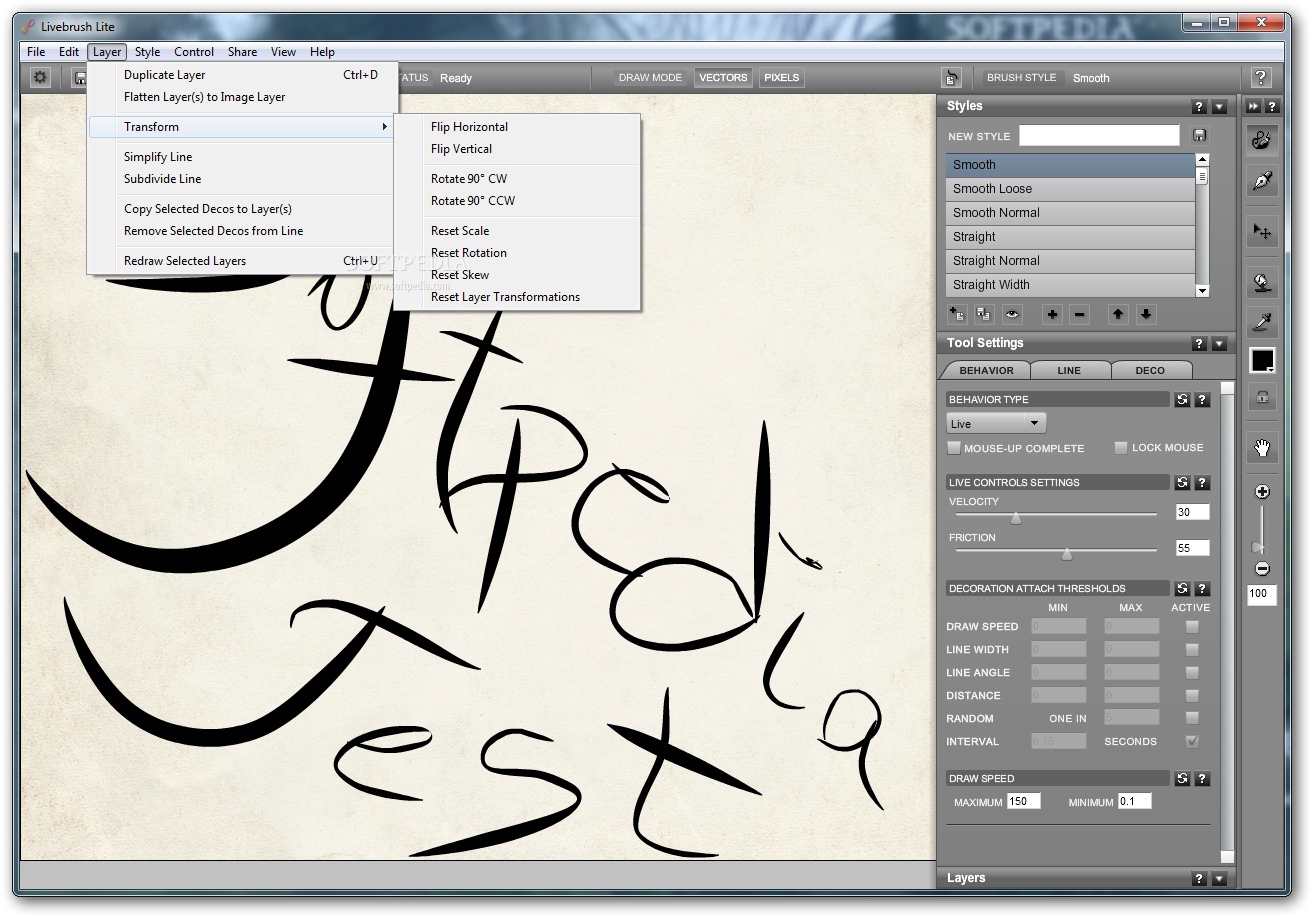Open help for the Styles panel
1312x917 pixels.
click(x=1199, y=107)
